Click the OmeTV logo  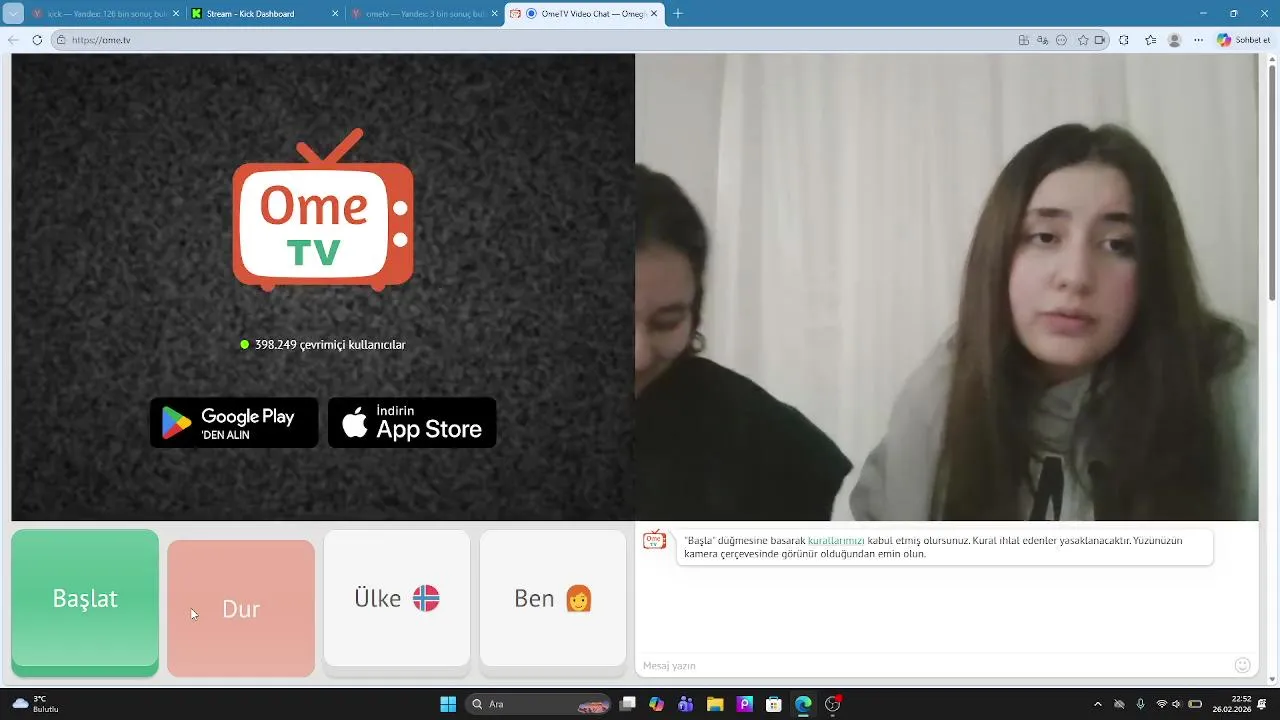323,210
